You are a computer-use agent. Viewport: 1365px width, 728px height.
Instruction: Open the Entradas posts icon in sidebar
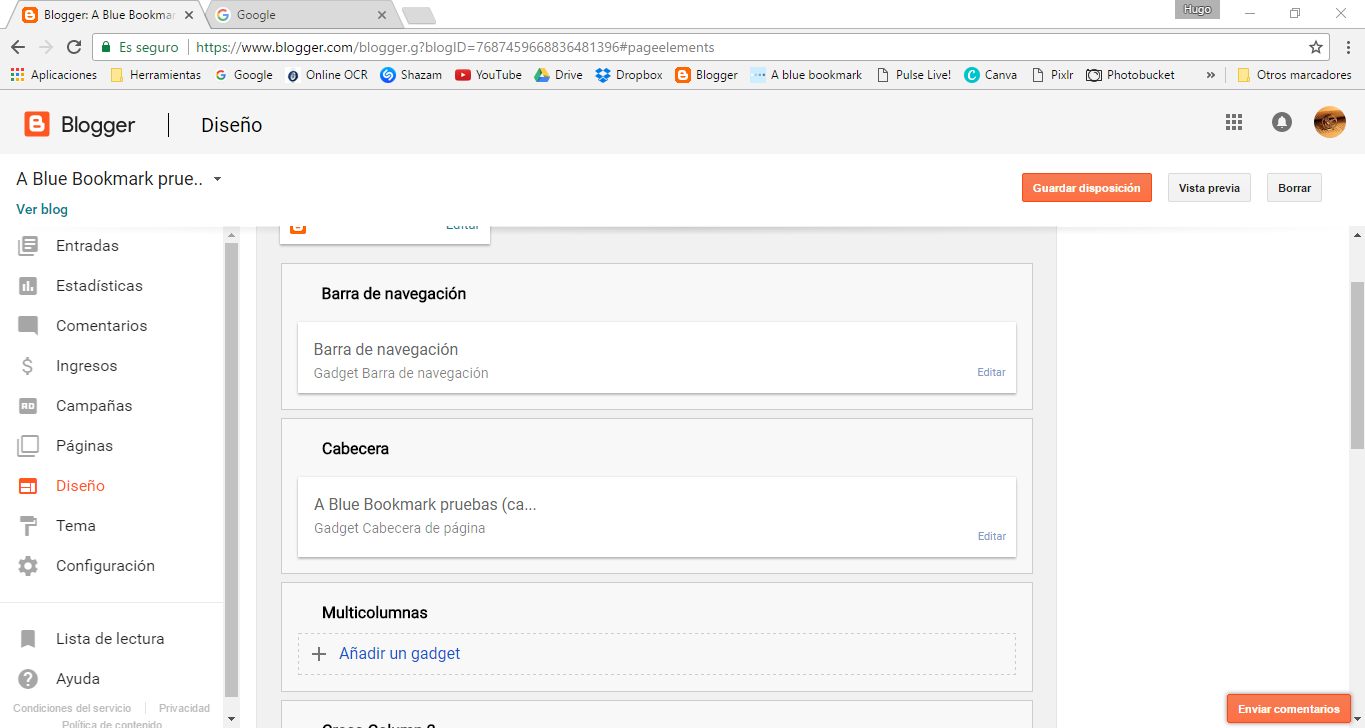tap(28, 245)
